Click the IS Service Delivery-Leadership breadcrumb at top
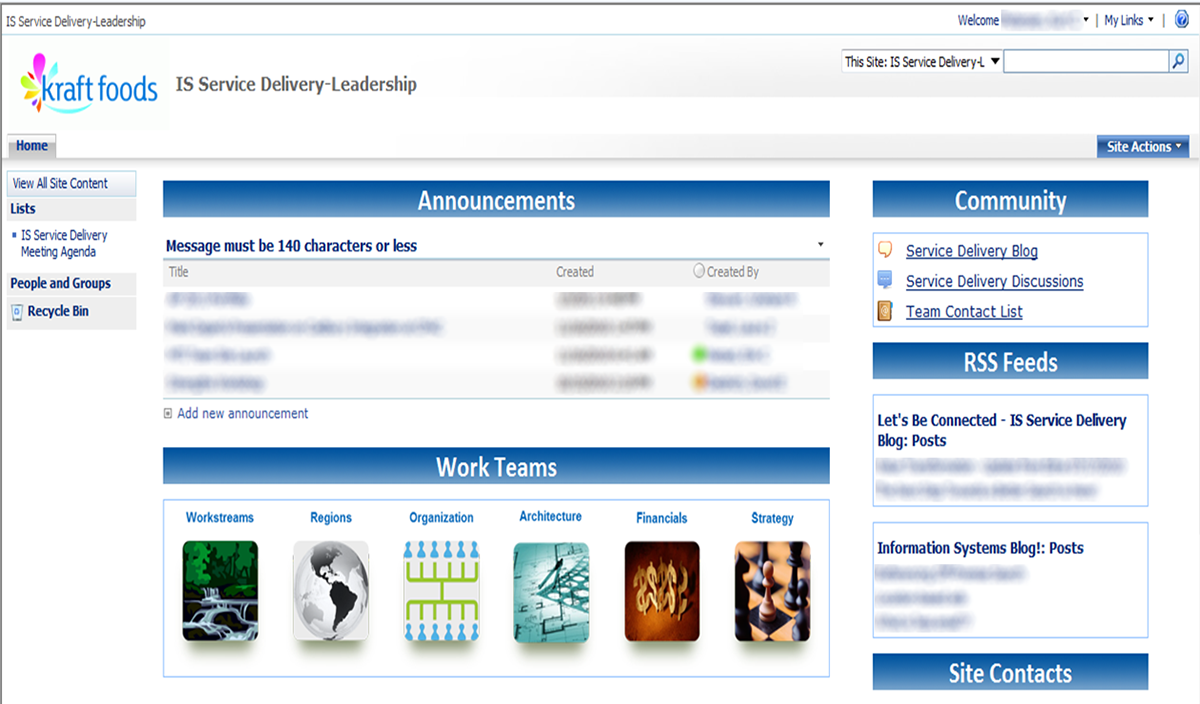 76,21
